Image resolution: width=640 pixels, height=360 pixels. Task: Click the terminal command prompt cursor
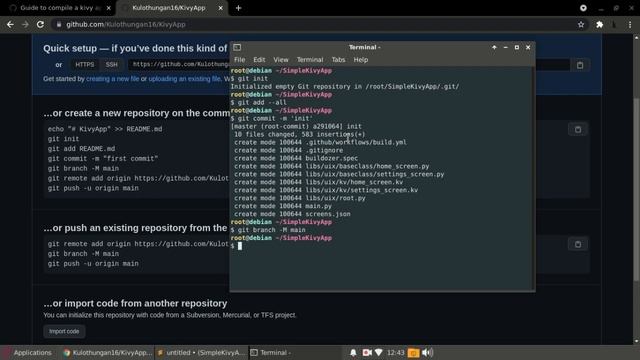click(240, 246)
